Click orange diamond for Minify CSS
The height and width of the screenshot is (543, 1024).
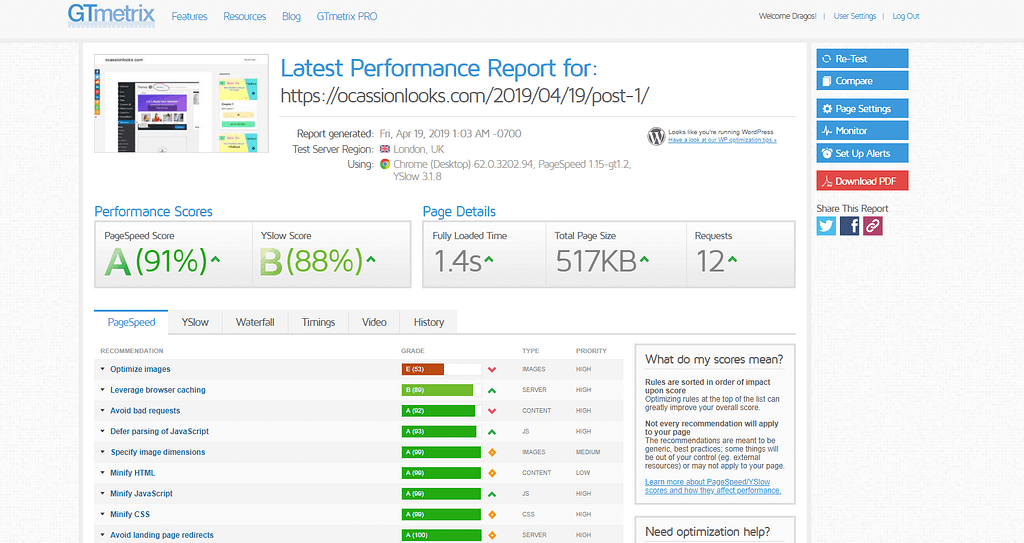[492, 514]
